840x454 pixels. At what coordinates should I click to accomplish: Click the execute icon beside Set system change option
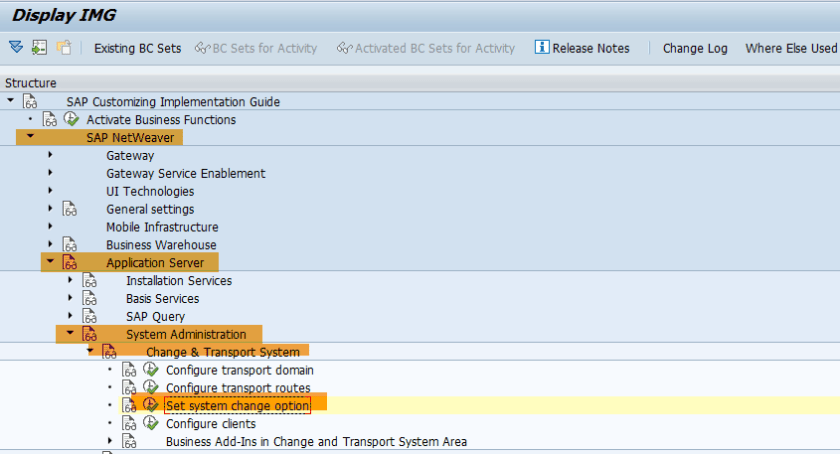coord(150,405)
